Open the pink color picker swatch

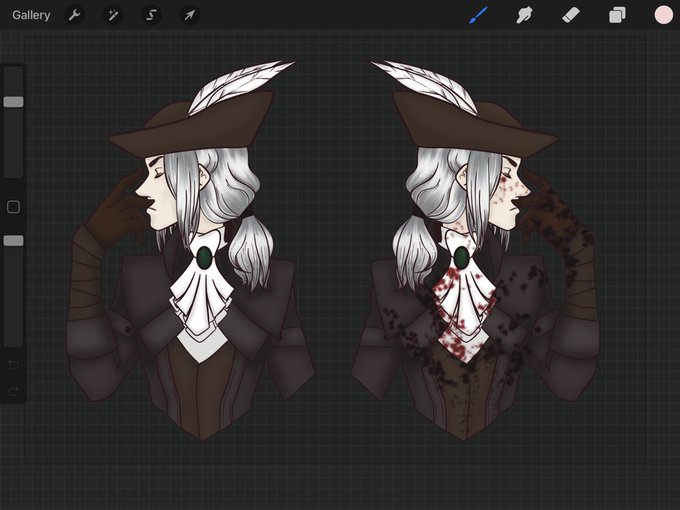664,15
